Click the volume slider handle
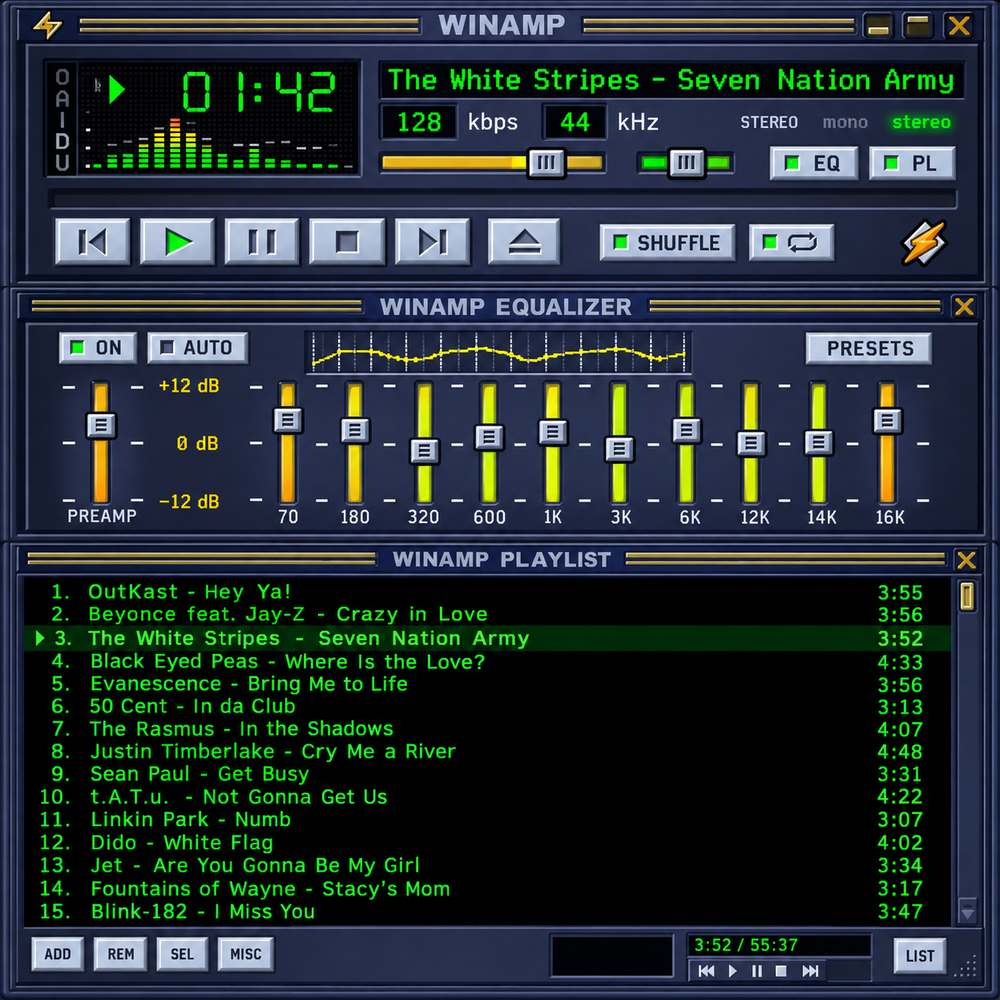The image size is (1000, 1000). [x=547, y=163]
